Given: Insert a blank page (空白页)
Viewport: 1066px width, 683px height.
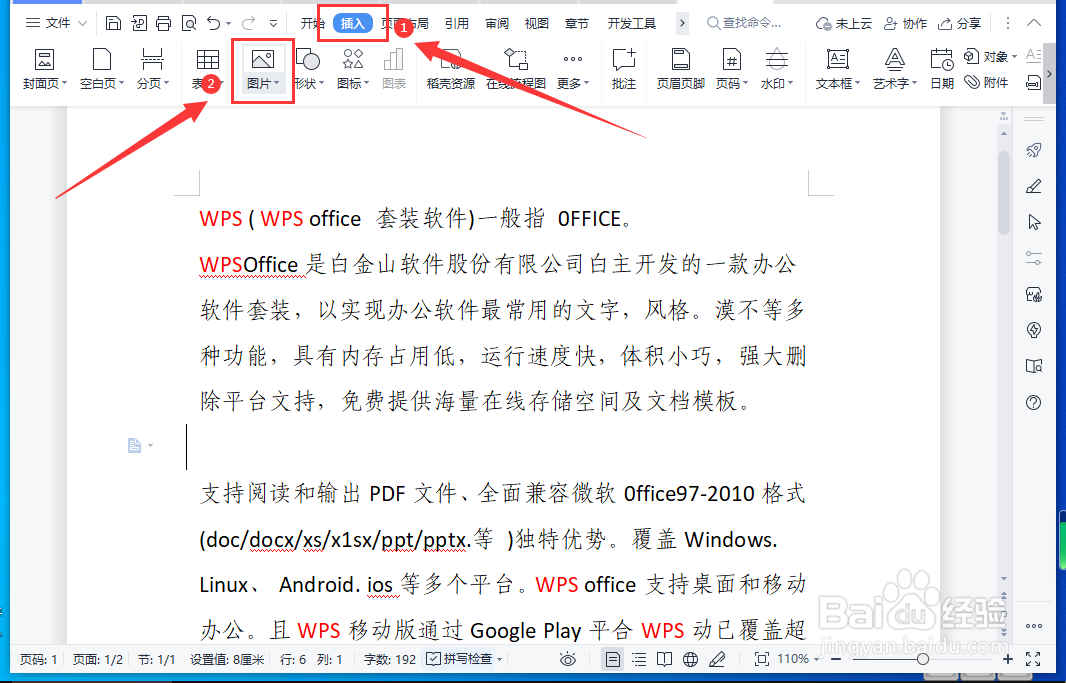Looking at the screenshot, I should [102, 68].
